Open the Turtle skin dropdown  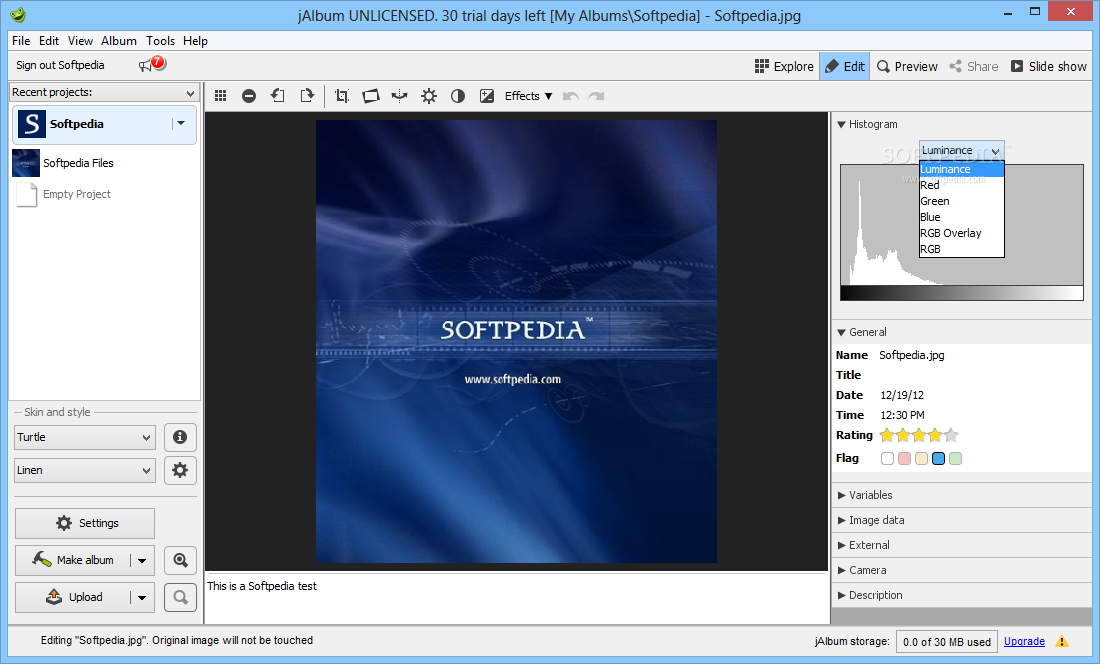84,437
